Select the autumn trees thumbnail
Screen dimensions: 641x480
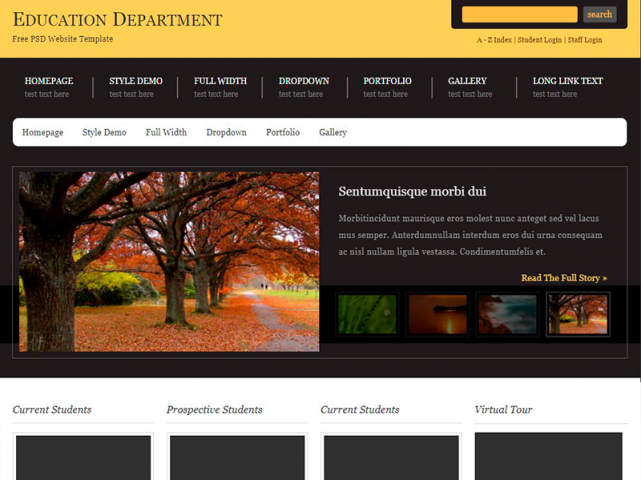coord(578,314)
